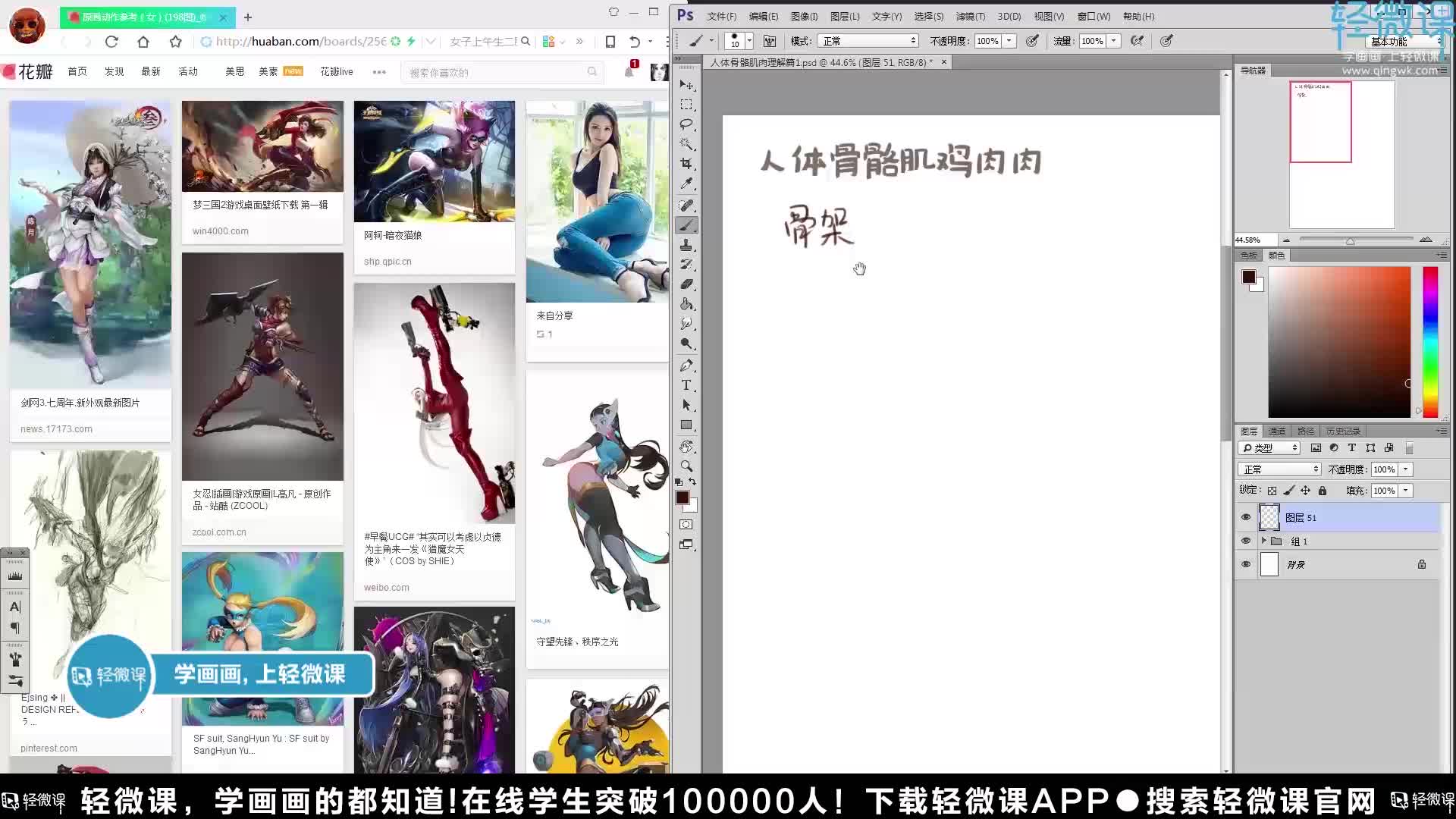Expand the 组 1 layer group
1456x819 pixels.
click(x=1265, y=541)
